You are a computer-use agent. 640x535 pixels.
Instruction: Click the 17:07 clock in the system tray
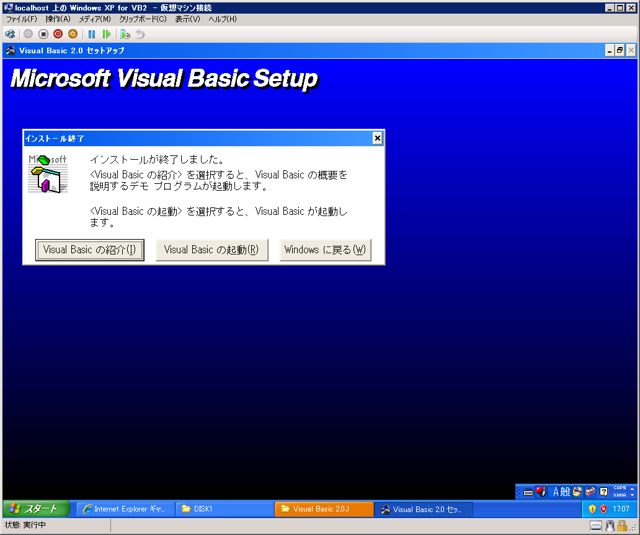(x=621, y=509)
